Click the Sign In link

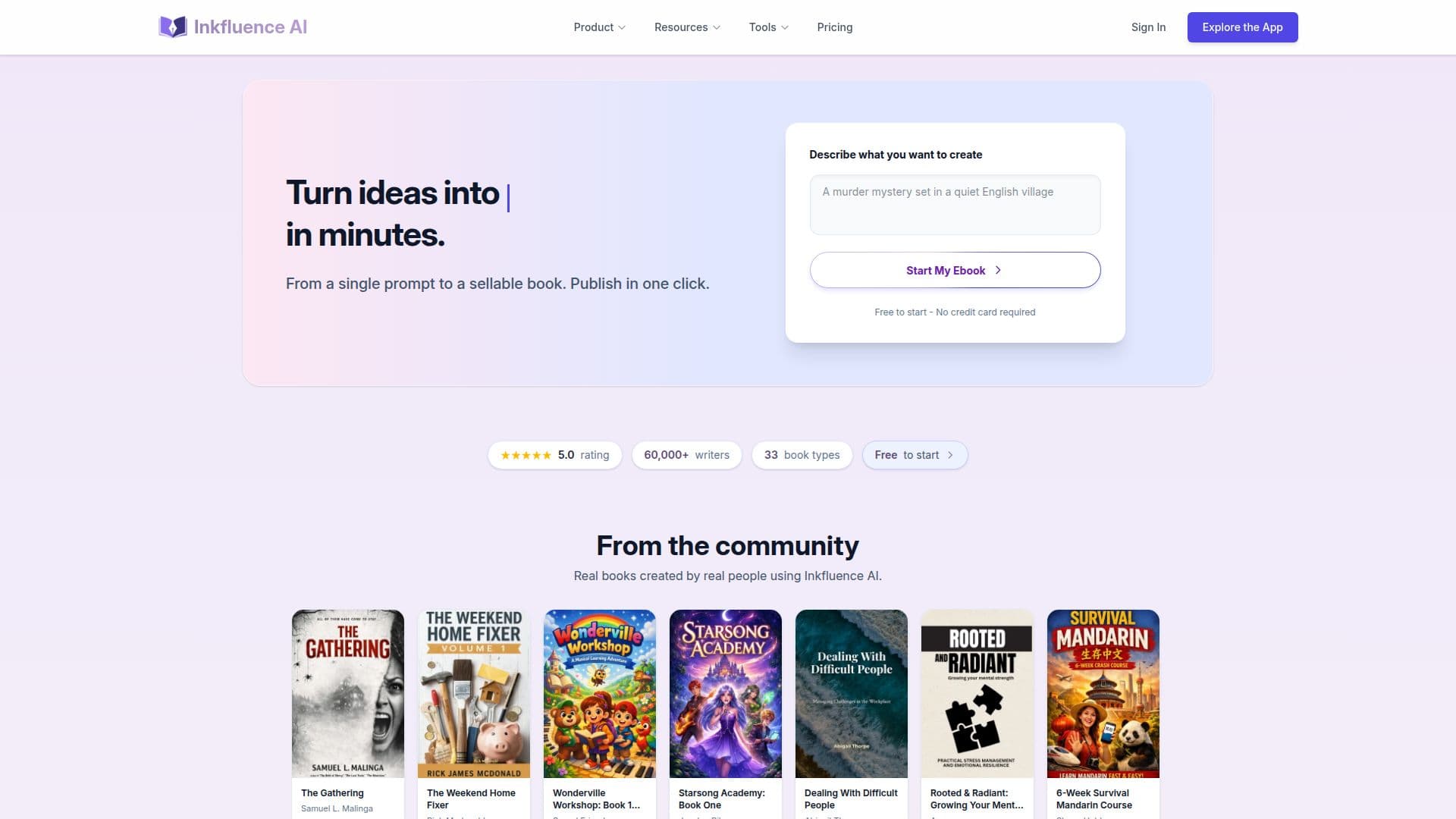click(x=1148, y=27)
